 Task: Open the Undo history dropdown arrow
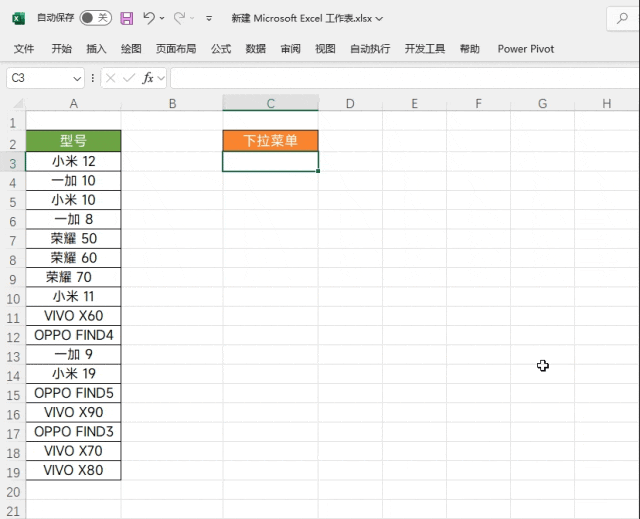click(162, 18)
